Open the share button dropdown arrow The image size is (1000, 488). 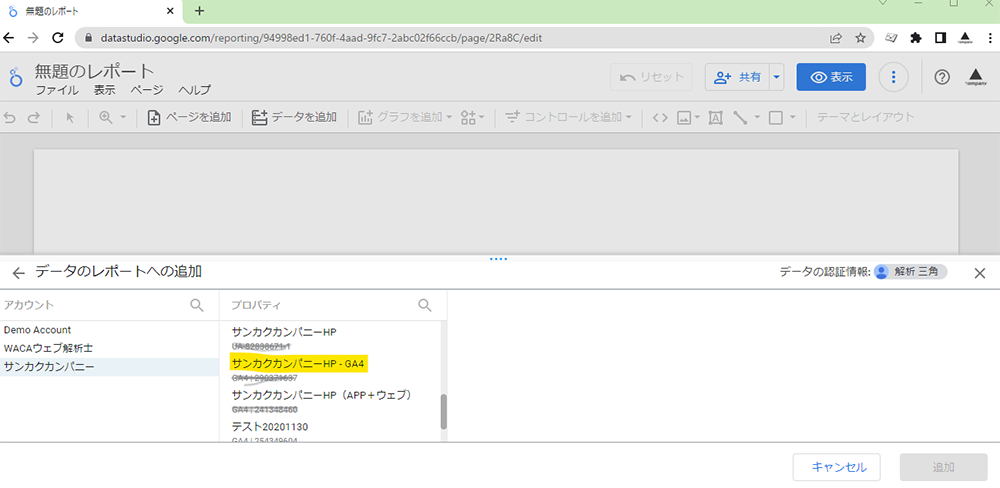(x=776, y=77)
